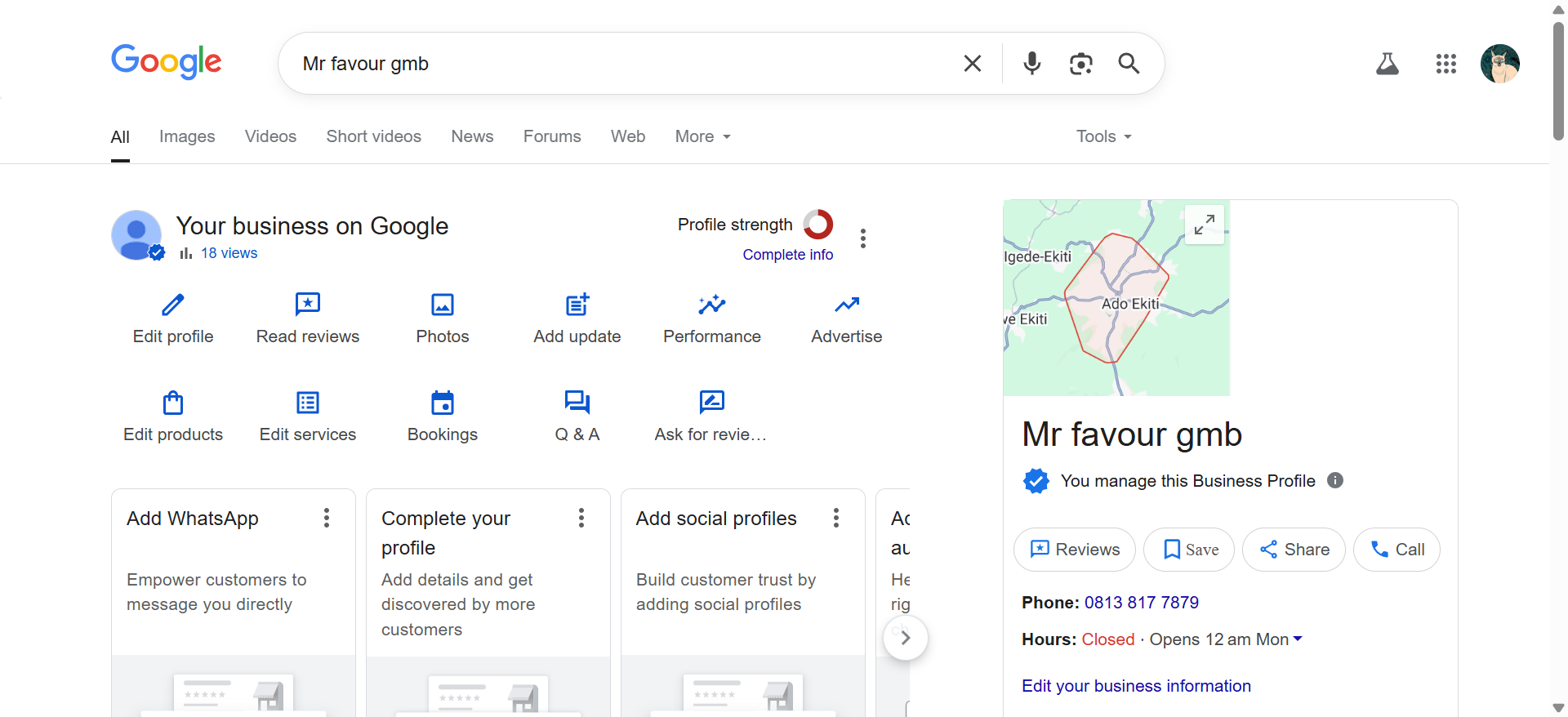The image size is (1568, 717).
Task: Click the Call button
Action: [x=1396, y=550]
